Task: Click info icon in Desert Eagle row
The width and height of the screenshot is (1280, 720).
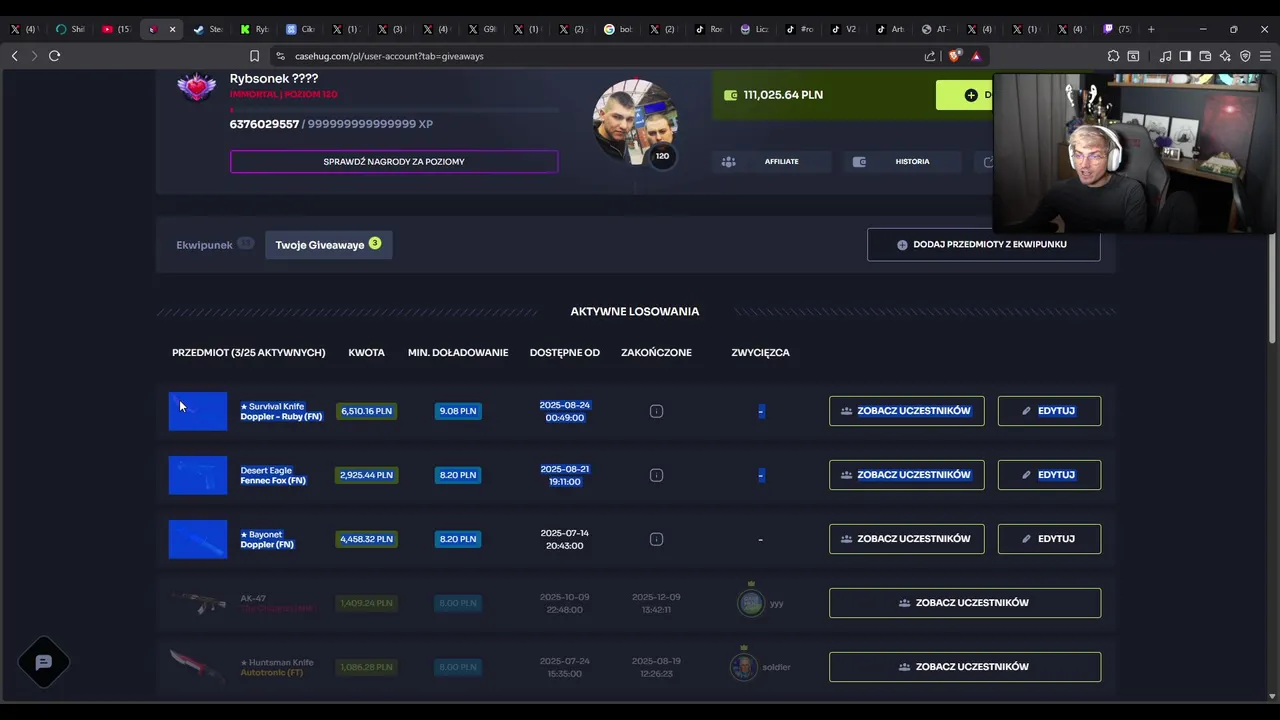Action: pos(656,475)
